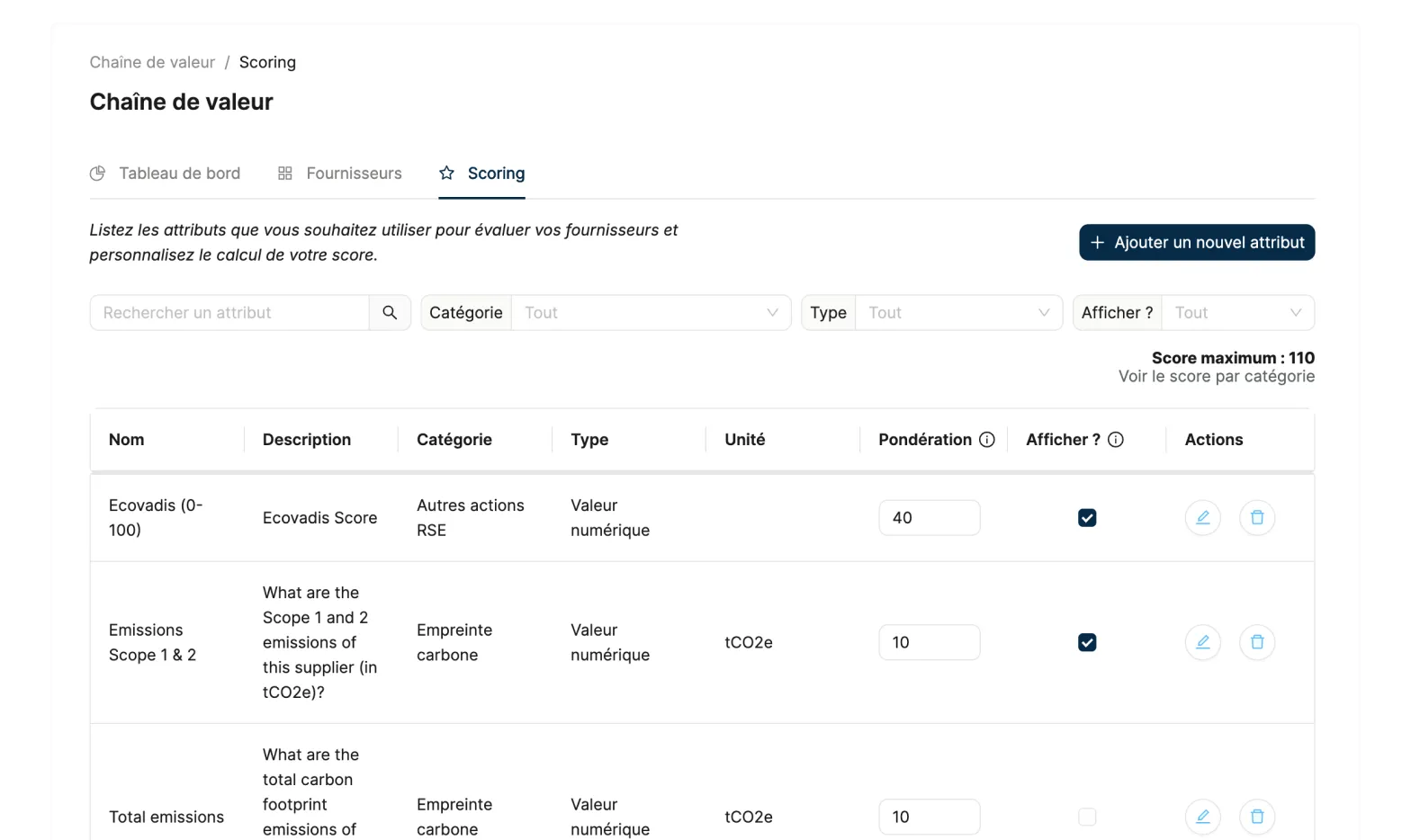
Task: Enable Afficher checkbox for Total emissions
Action: pyautogui.click(x=1087, y=817)
